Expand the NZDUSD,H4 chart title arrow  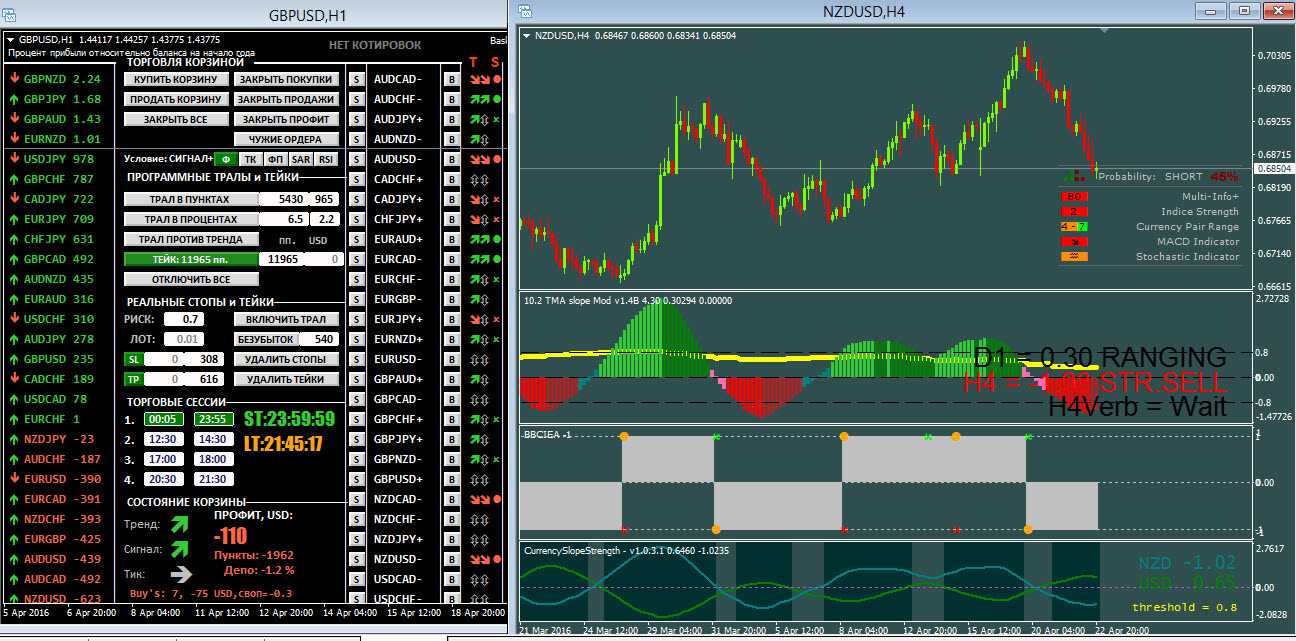[x=527, y=36]
